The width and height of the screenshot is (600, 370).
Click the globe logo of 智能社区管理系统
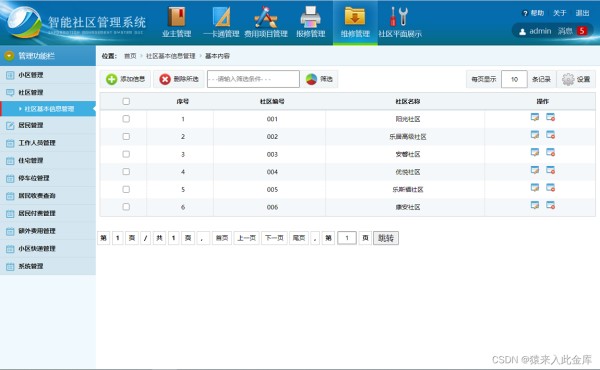(24, 22)
